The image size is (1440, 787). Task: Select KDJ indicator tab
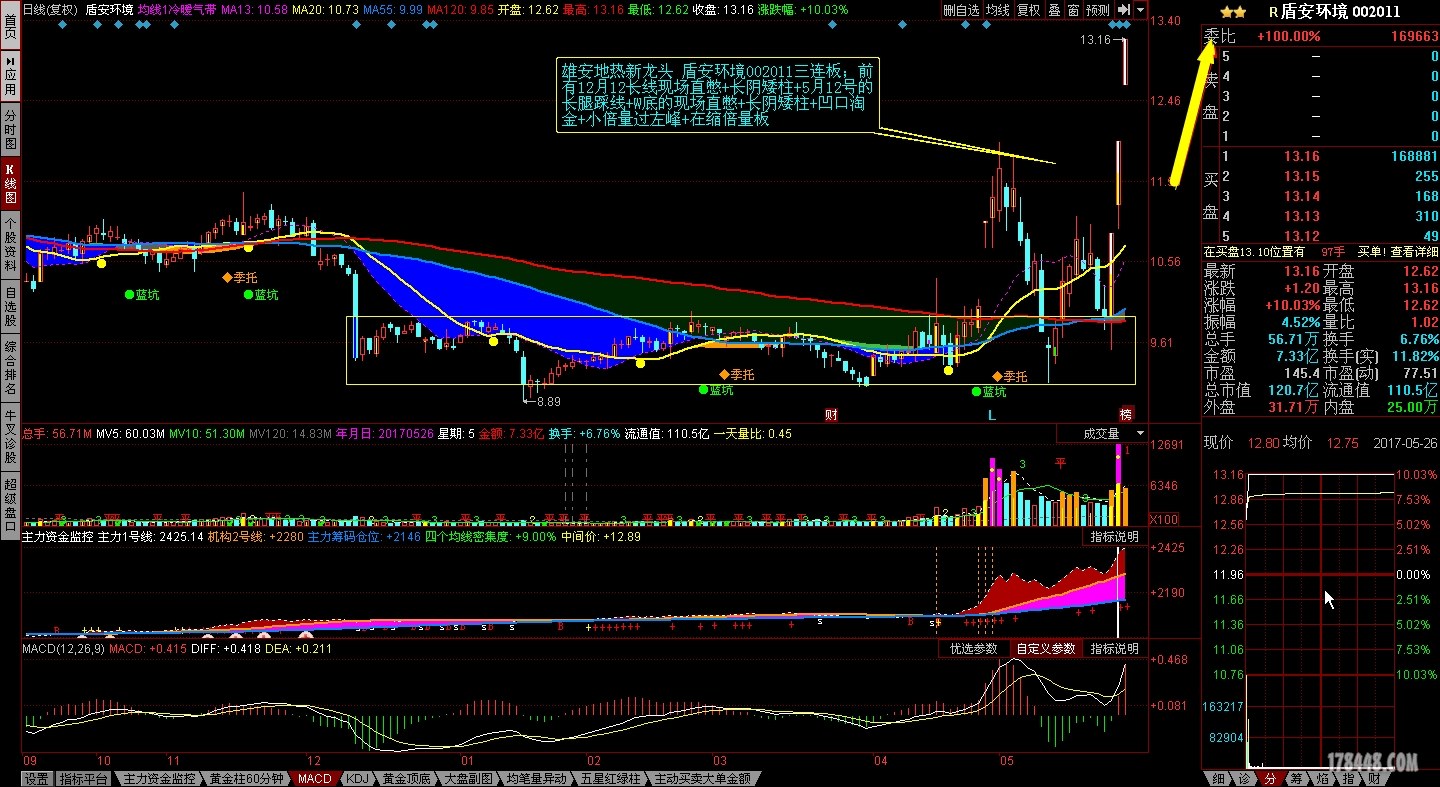click(x=357, y=778)
